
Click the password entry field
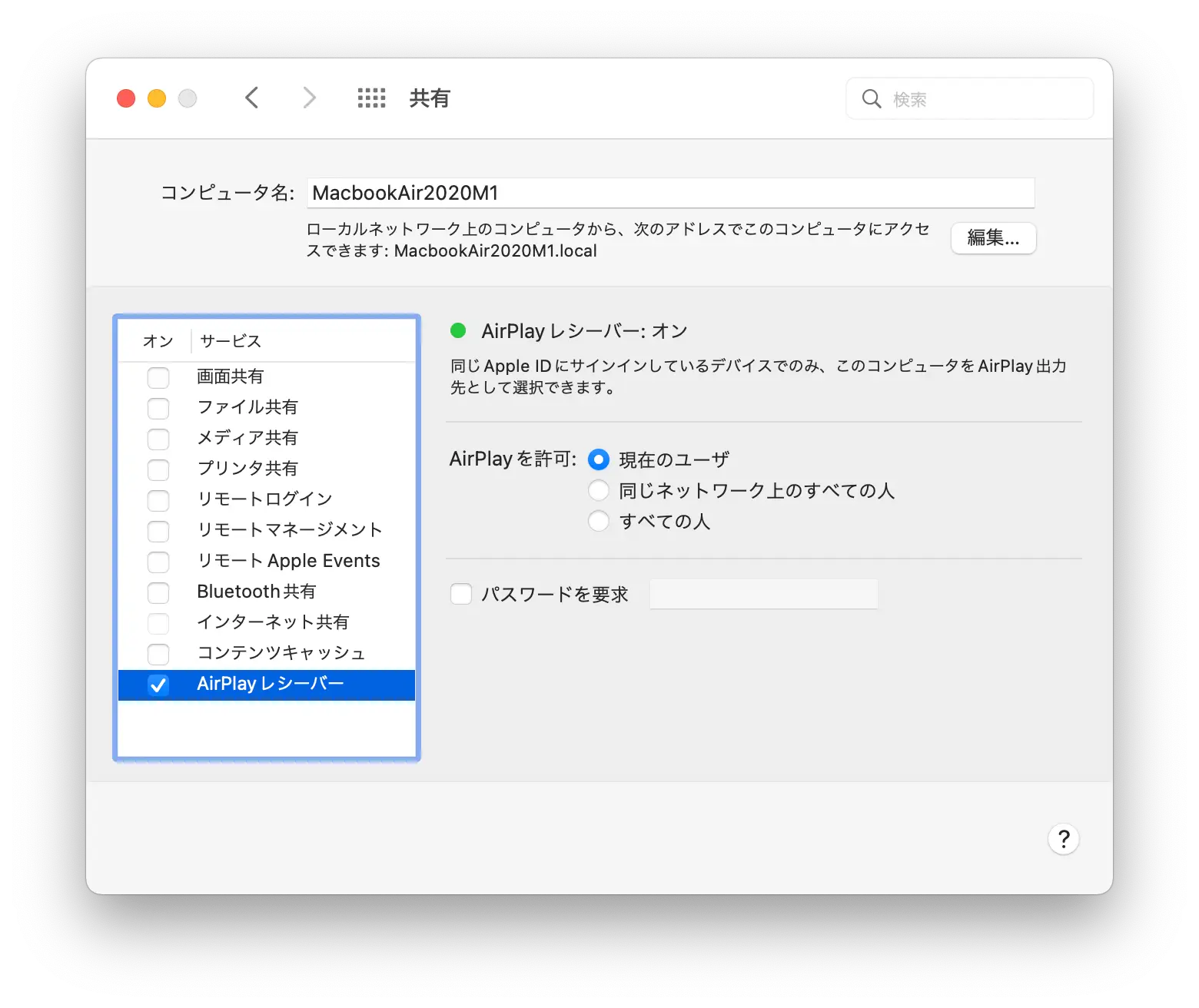point(763,593)
